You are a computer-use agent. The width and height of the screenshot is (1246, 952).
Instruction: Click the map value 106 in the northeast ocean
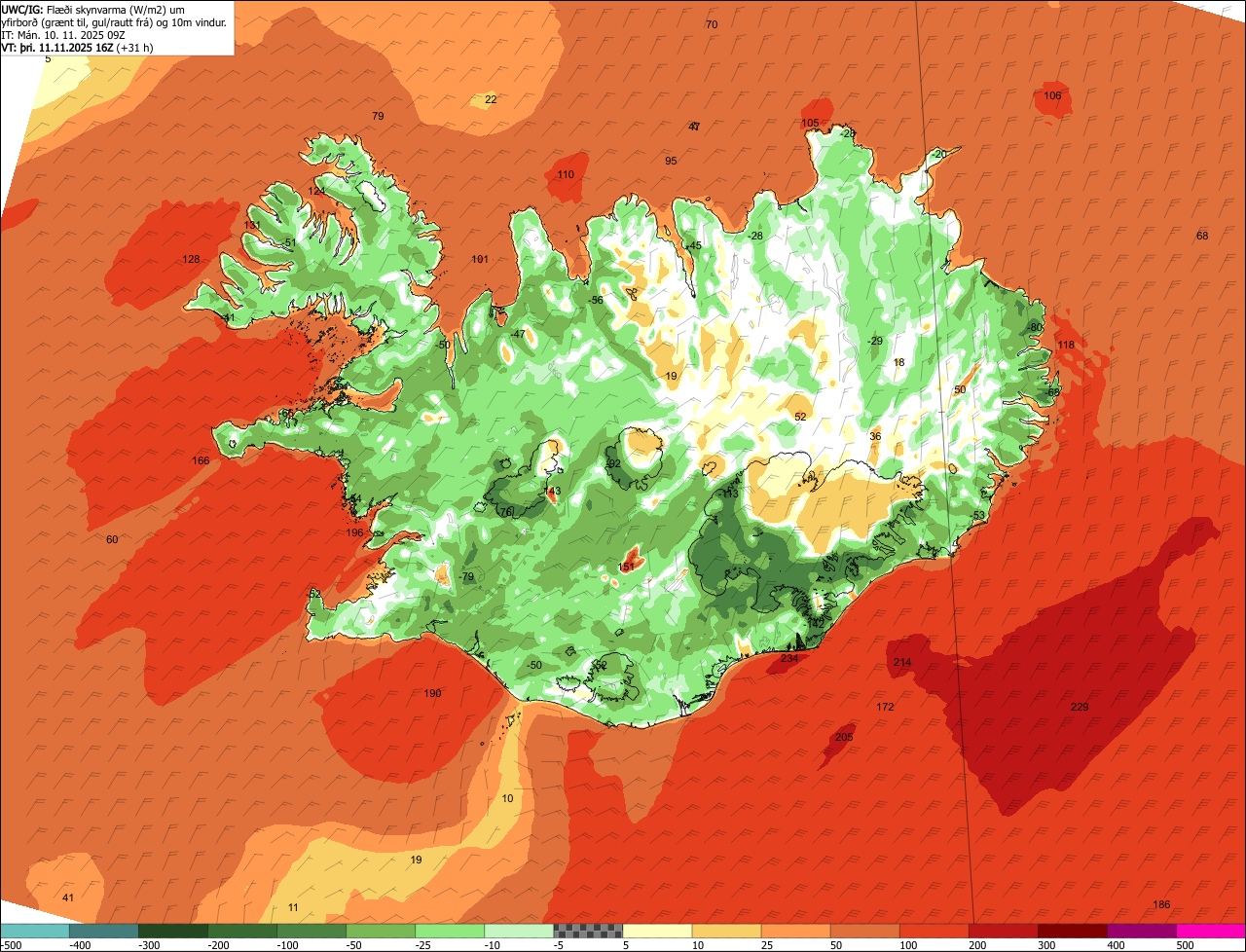click(x=1052, y=95)
